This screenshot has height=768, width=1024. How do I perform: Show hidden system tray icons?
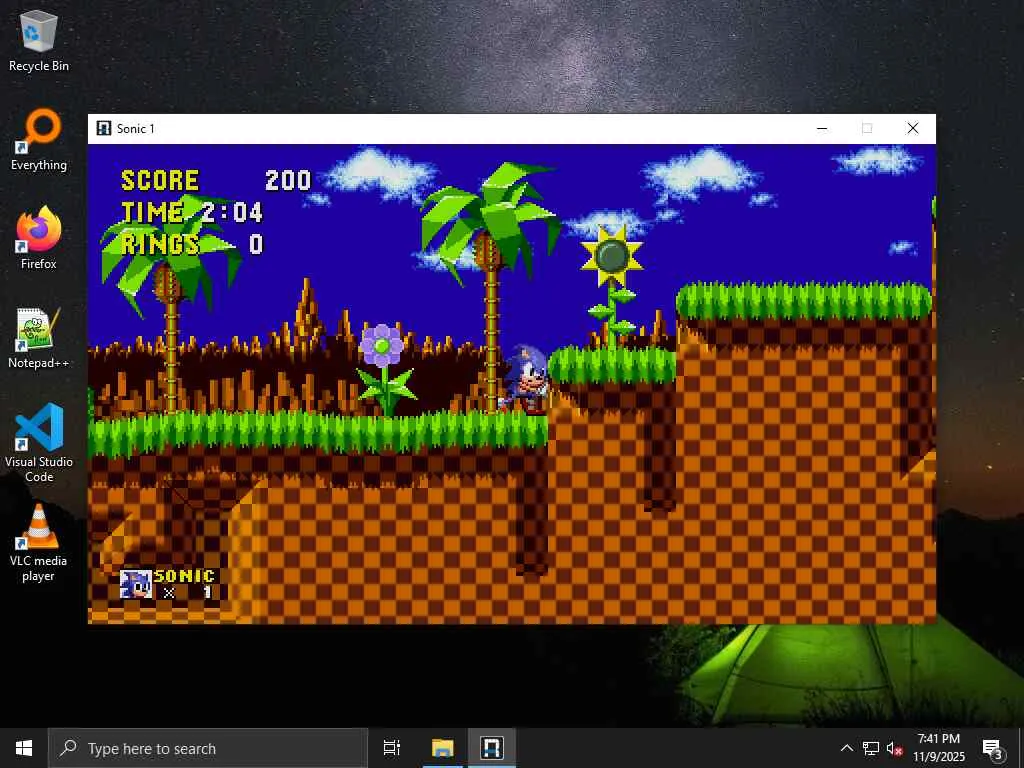coord(846,748)
